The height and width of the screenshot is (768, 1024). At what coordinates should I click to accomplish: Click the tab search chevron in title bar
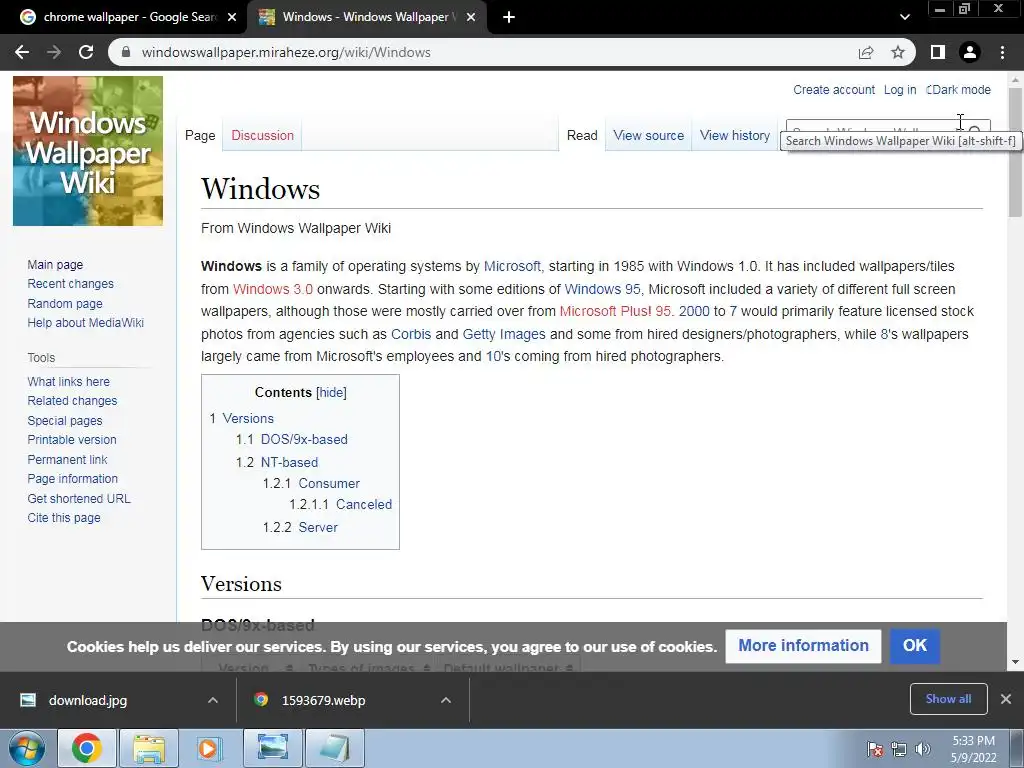904,18
